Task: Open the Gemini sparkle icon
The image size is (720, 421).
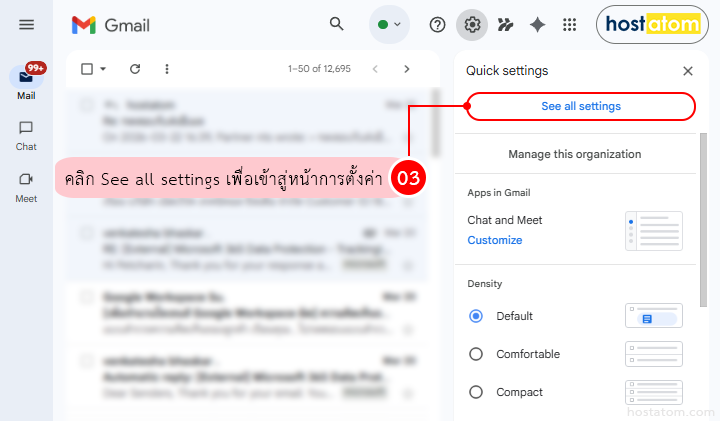Action: [537, 24]
